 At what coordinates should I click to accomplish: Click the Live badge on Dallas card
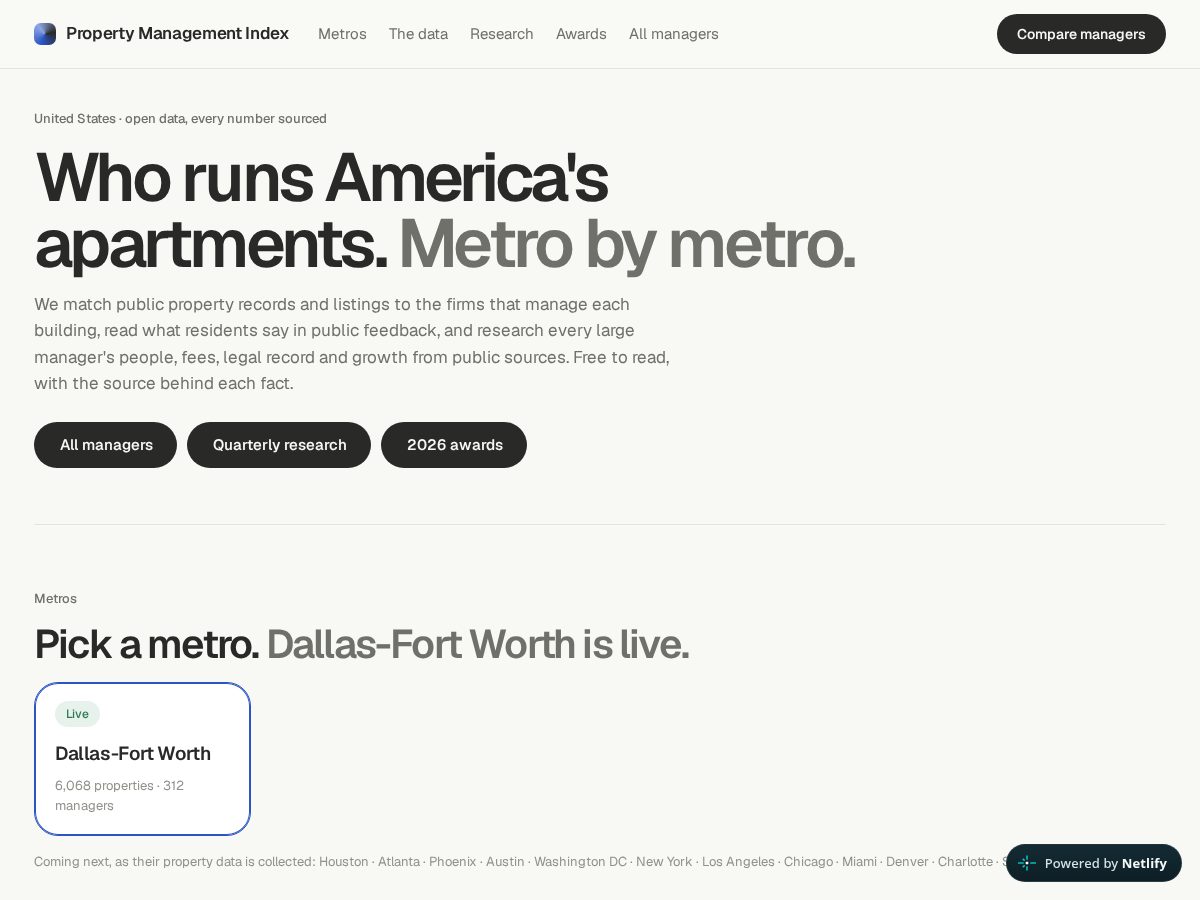pyautogui.click(x=77, y=714)
